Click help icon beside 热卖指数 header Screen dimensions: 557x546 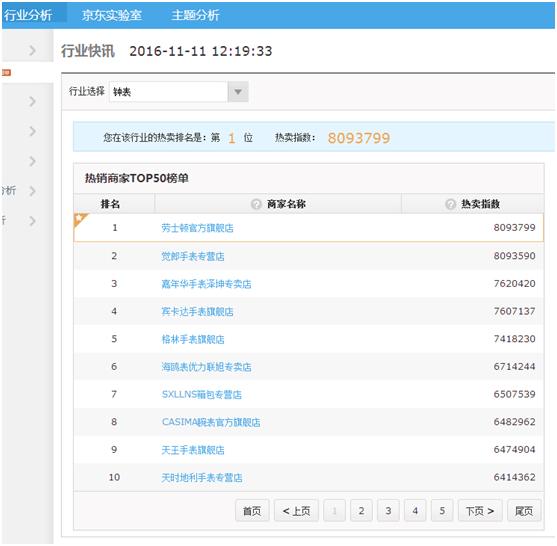[x=450, y=204]
